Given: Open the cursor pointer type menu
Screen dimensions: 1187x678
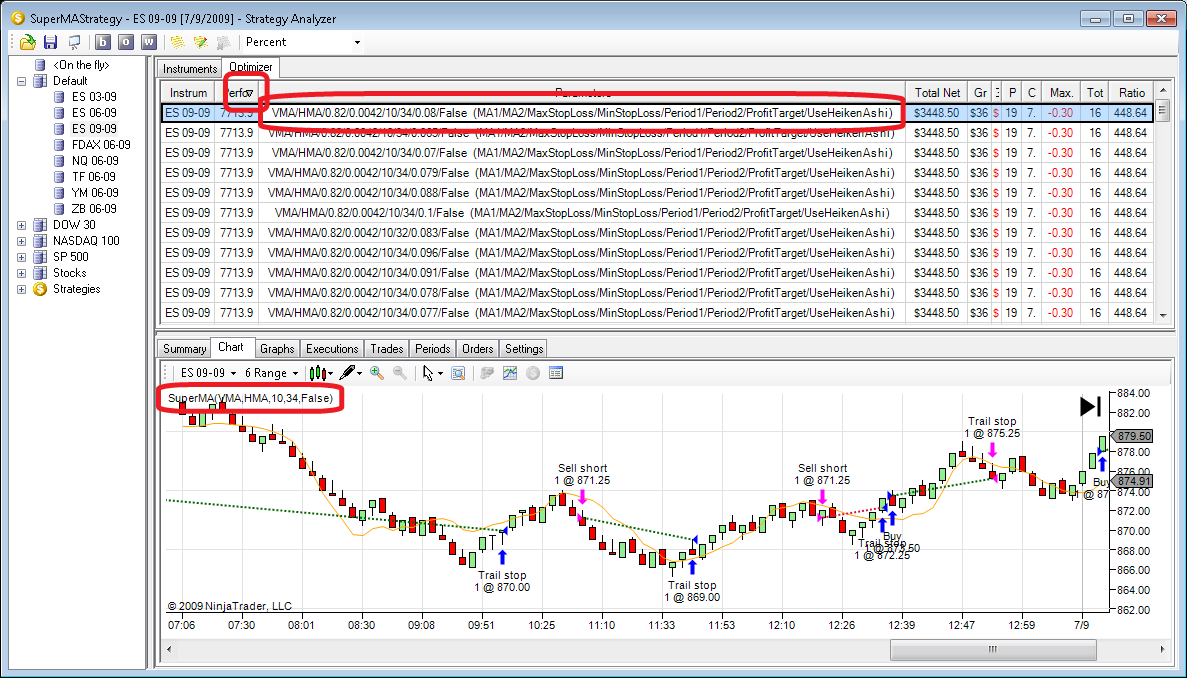Looking at the screenshot, I should point(432,373).
